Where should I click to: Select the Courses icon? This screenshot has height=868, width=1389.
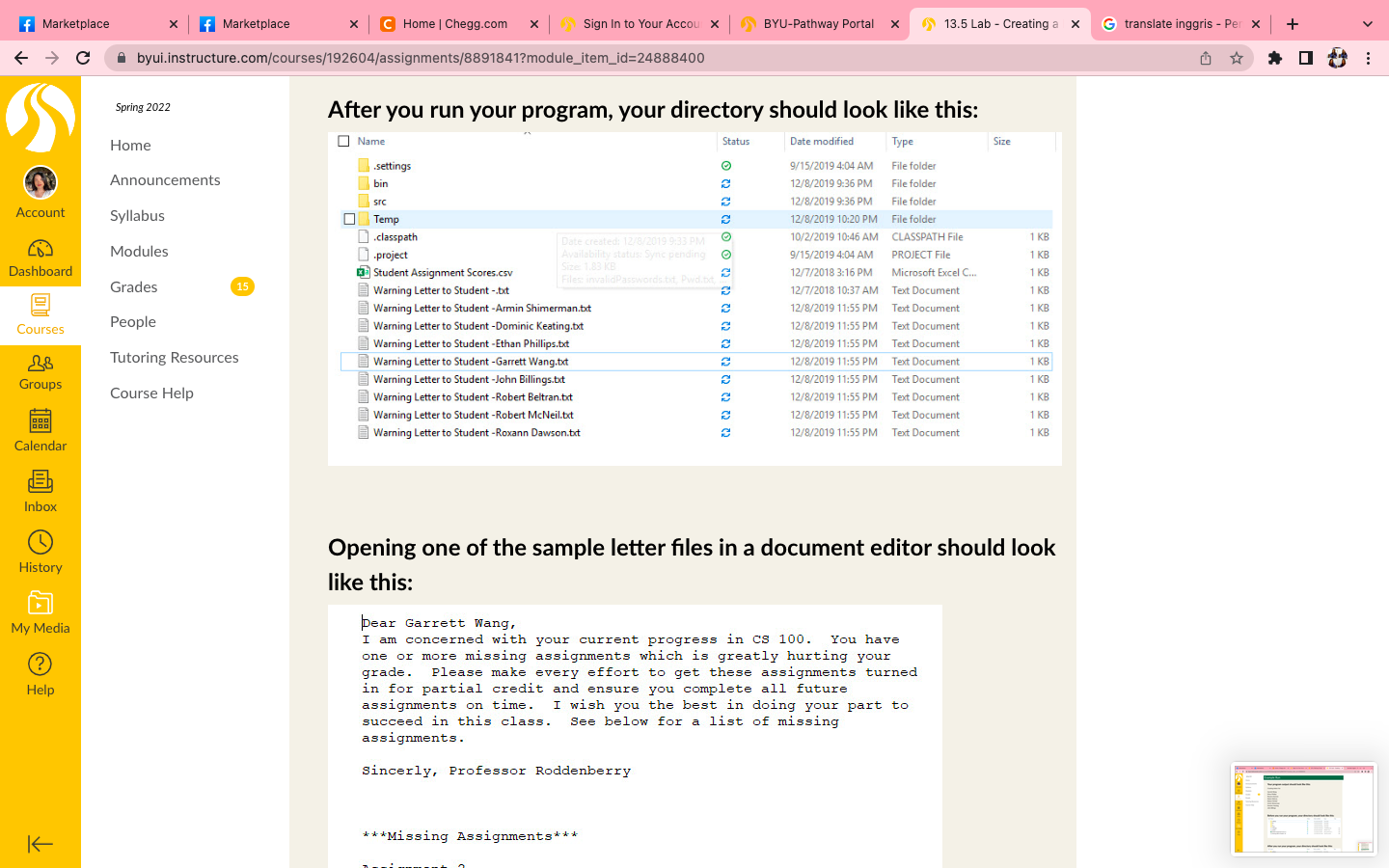pyautogui.click(x=40, y=306)
